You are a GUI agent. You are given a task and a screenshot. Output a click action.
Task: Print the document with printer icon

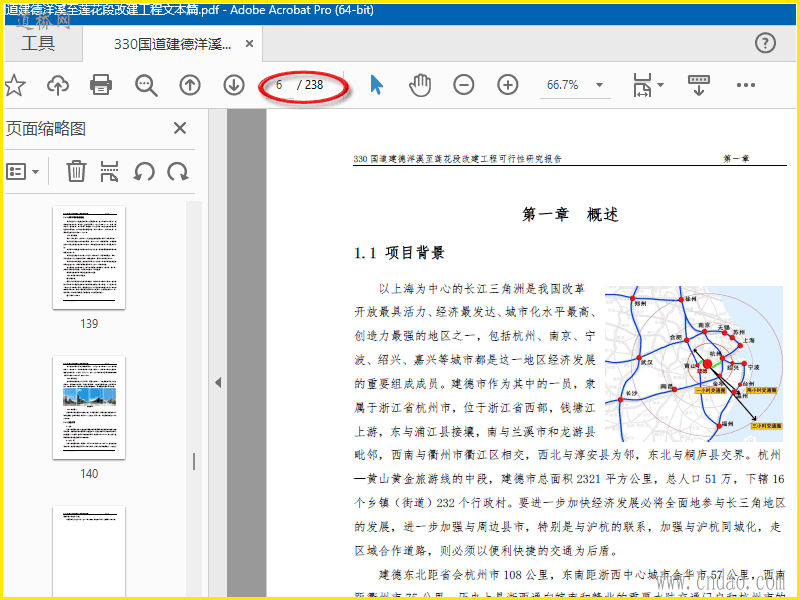click(101, 85)
